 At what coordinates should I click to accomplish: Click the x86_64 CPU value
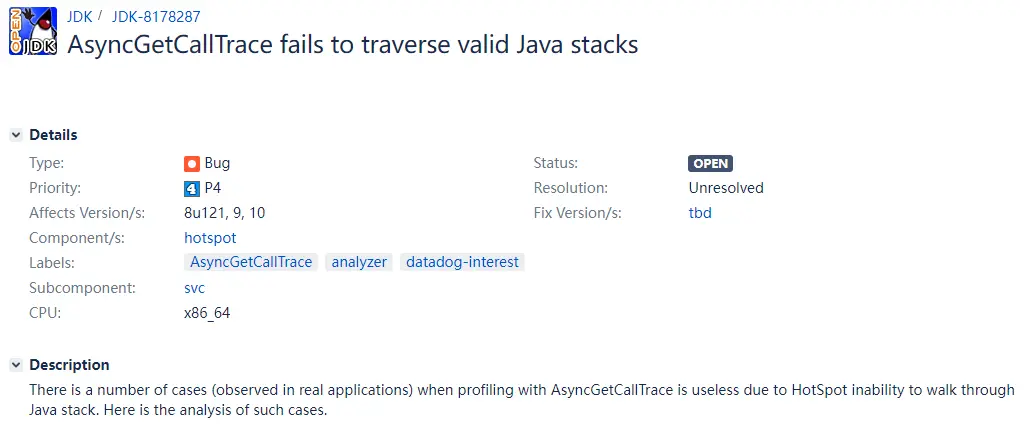coord(207,313)
